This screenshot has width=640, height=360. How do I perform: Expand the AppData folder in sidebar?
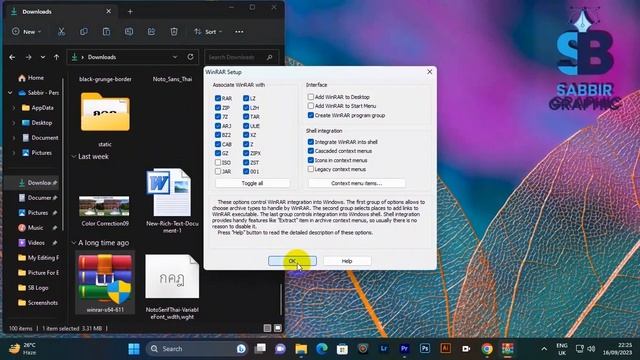14,108
